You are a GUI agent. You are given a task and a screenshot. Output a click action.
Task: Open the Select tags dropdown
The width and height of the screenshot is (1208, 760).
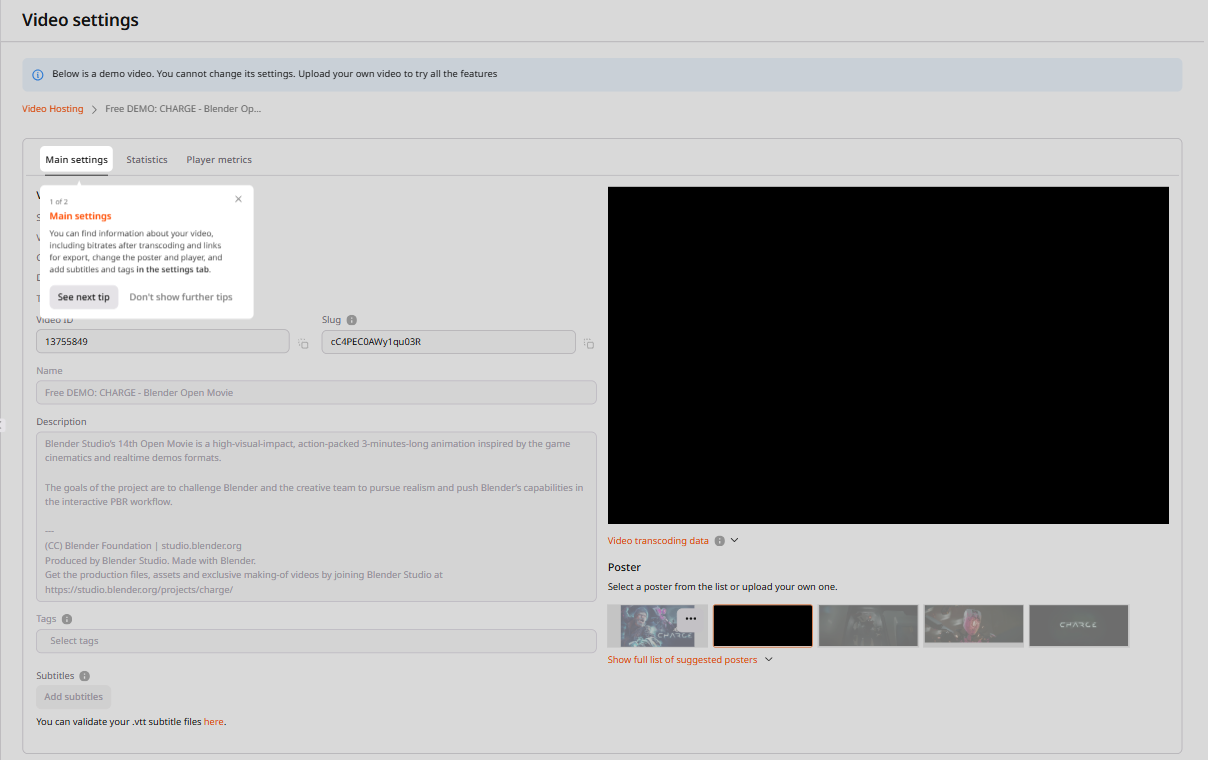(x=316, y=641)
